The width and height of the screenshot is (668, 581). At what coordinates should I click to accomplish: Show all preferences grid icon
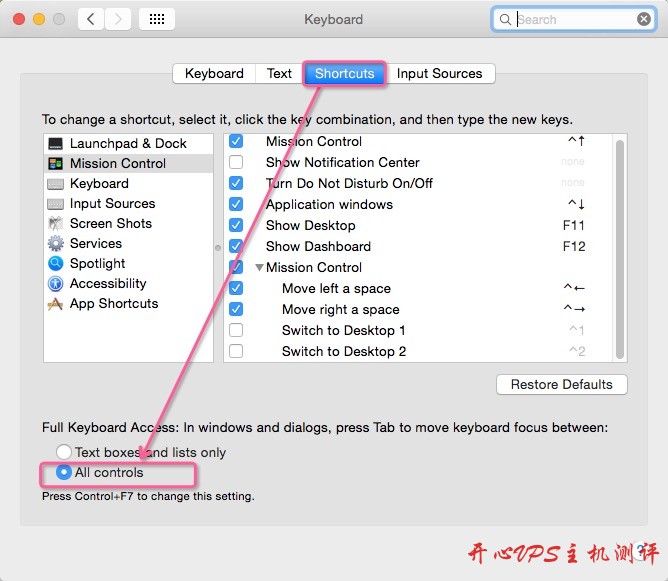click(x=157, y=19)
